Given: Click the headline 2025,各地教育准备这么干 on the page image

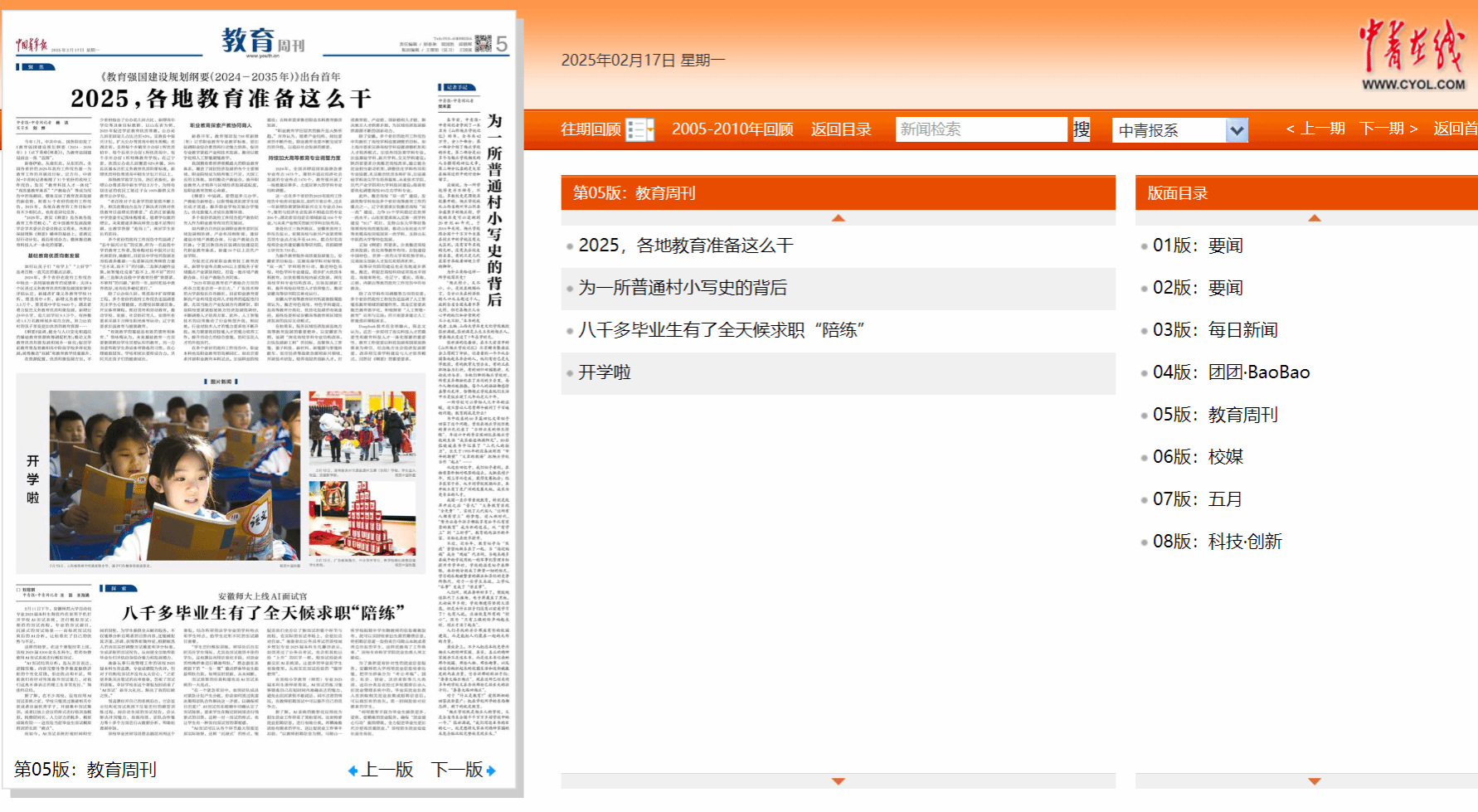Looking at the screenshot, I should tap(221, 99).
